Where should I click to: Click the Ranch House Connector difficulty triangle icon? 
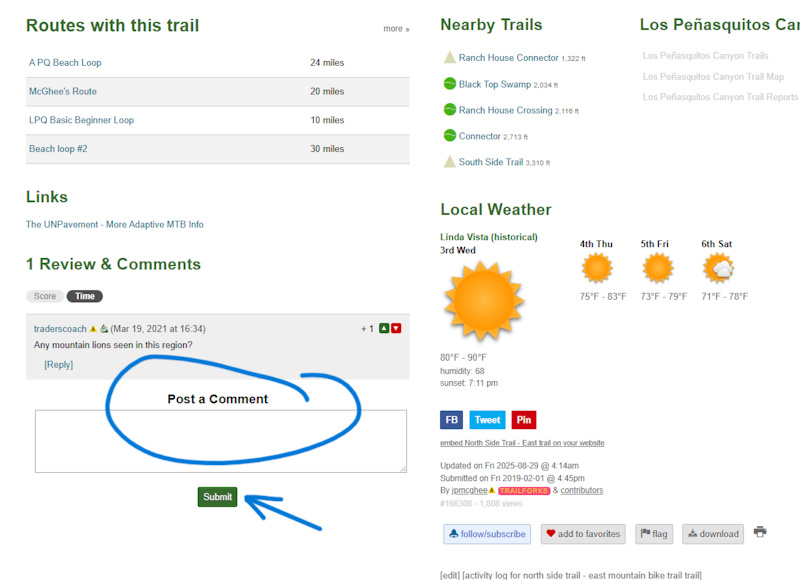449,57
